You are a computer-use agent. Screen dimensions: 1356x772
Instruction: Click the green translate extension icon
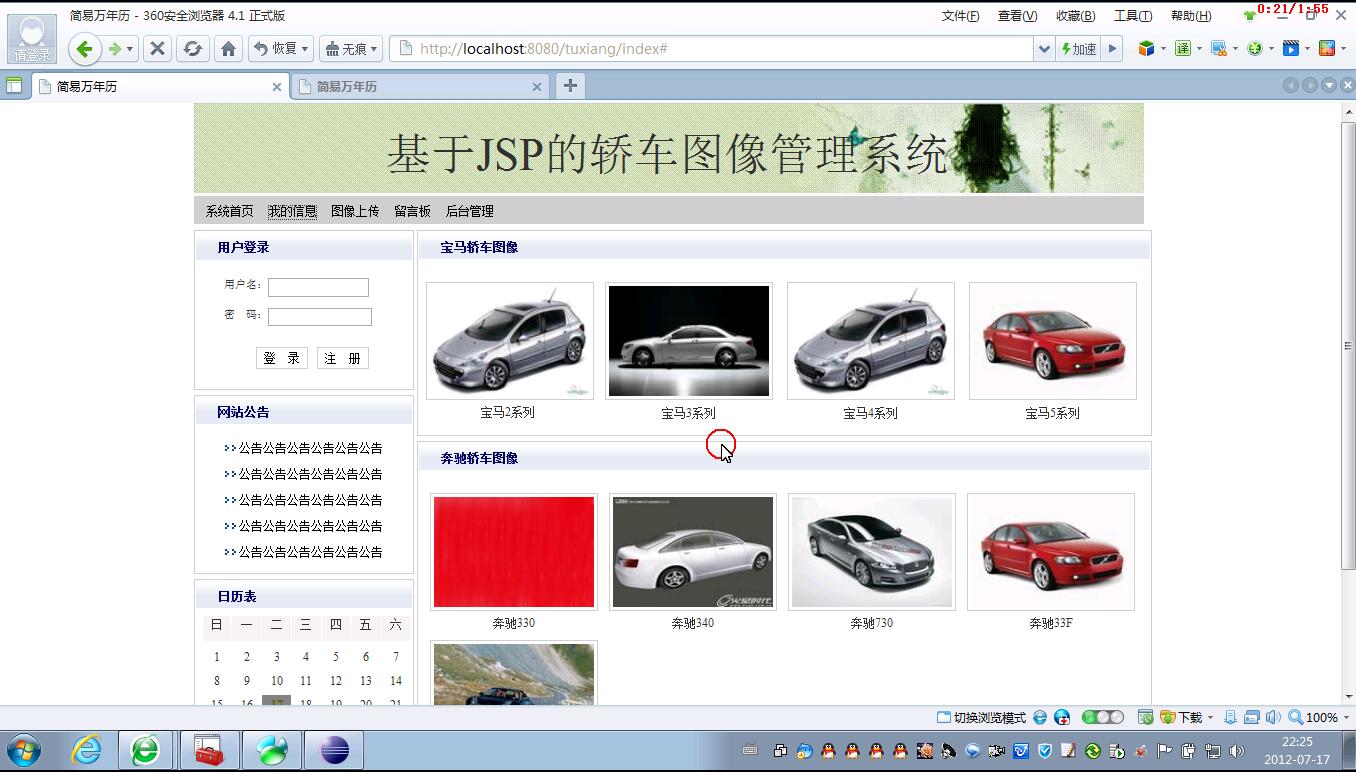[1183, 48]
